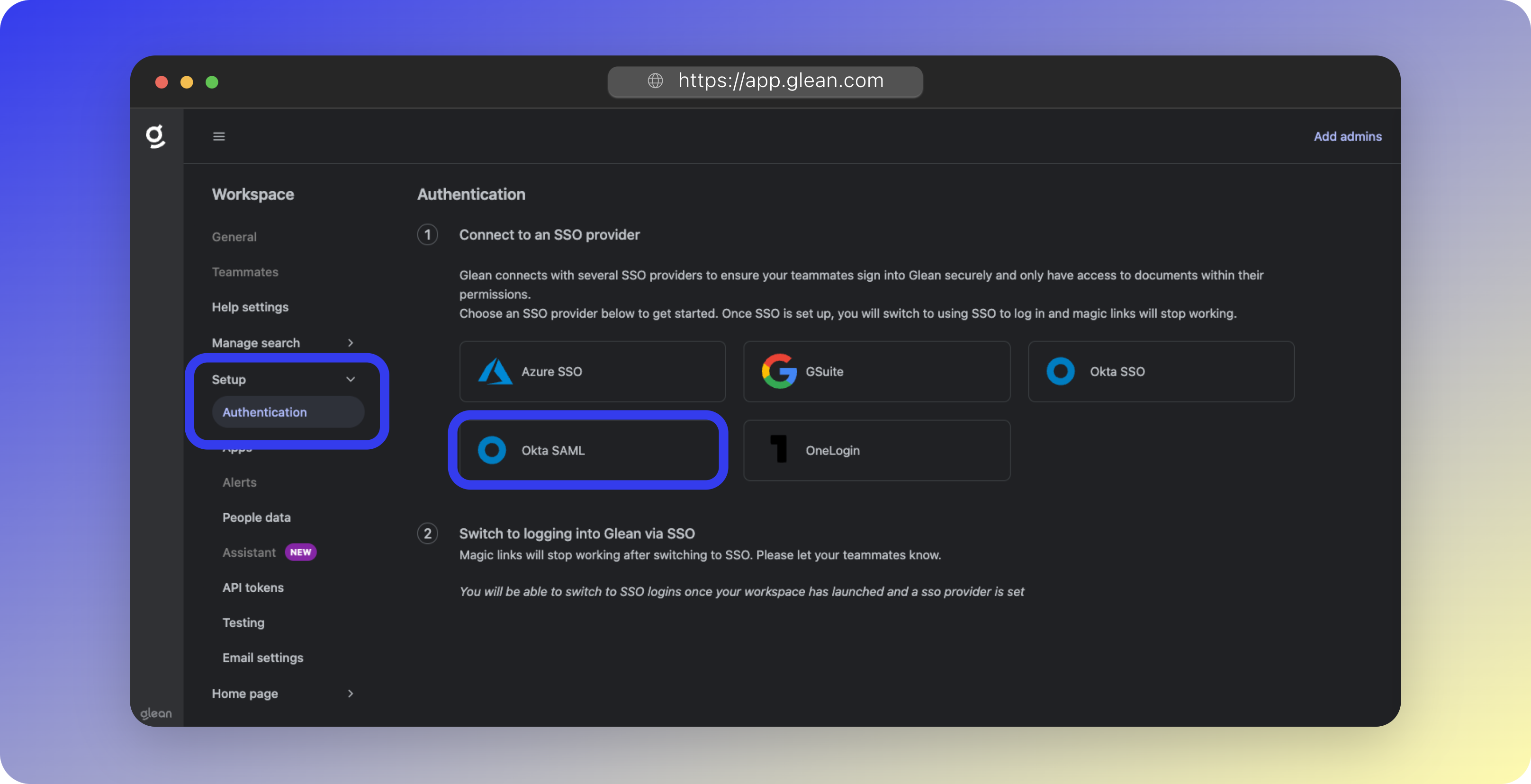Toggle the hamburger menu icon
1531x784 pixels.
coord(219,137)
